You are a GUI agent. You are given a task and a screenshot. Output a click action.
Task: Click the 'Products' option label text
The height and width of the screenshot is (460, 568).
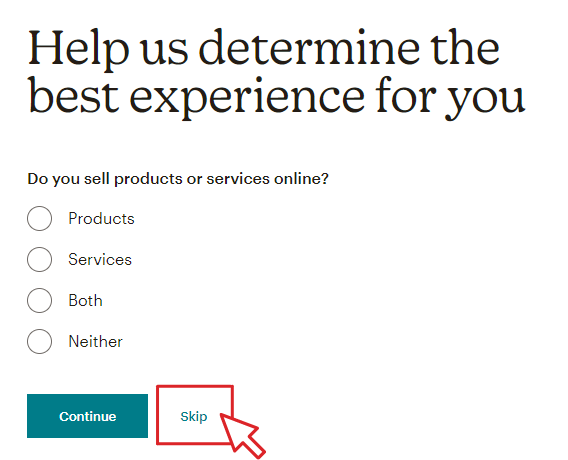[101, 219]
